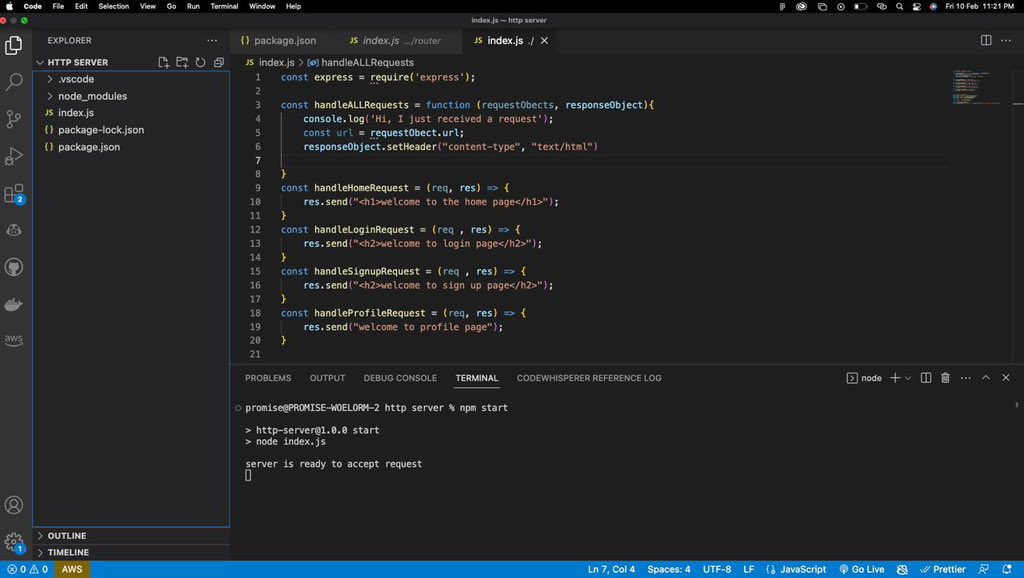Click Ln 7, Col 4 cursor position
Viewport: 1024px width, 578px height.
611,570
